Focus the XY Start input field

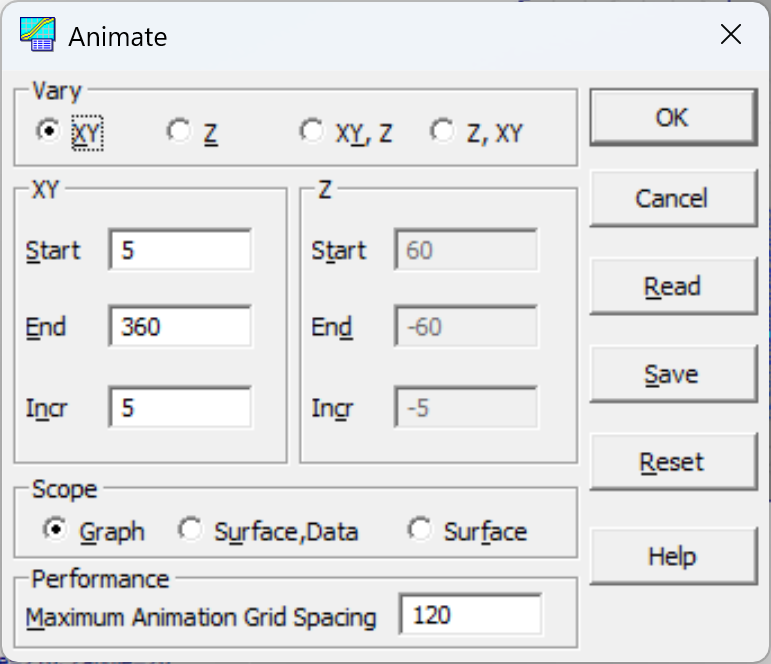(x=180, y=250)
